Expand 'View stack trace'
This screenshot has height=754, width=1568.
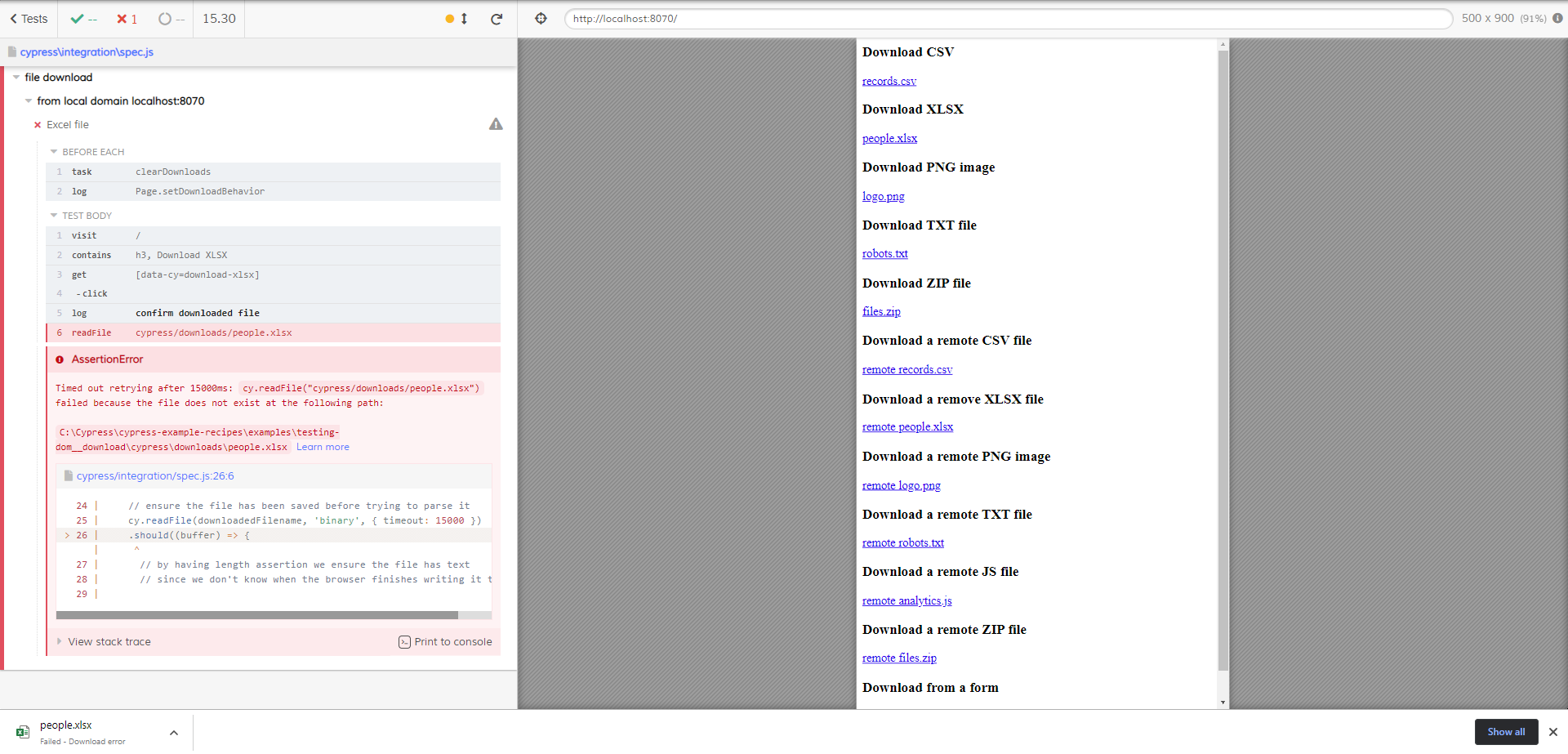104,642
